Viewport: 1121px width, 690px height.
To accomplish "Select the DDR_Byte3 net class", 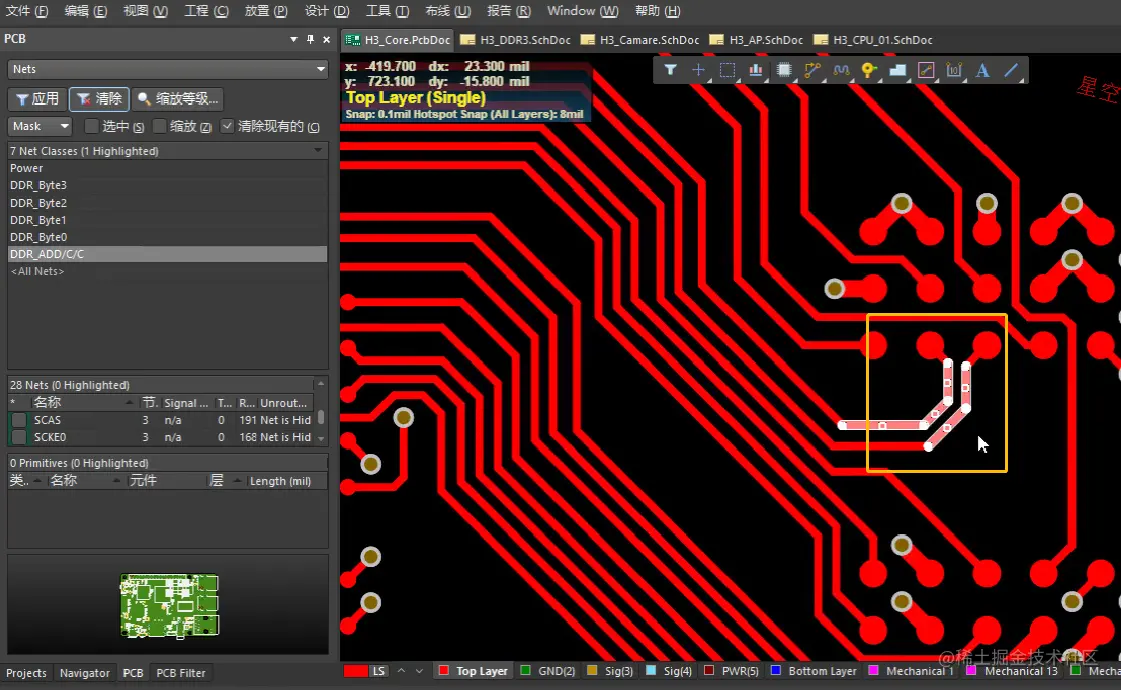I will (167, 185).
